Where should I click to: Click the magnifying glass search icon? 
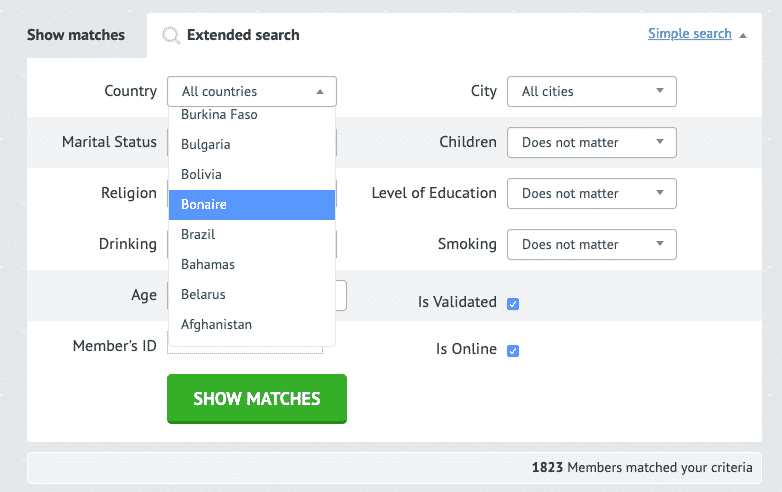[x=171, y=35]
